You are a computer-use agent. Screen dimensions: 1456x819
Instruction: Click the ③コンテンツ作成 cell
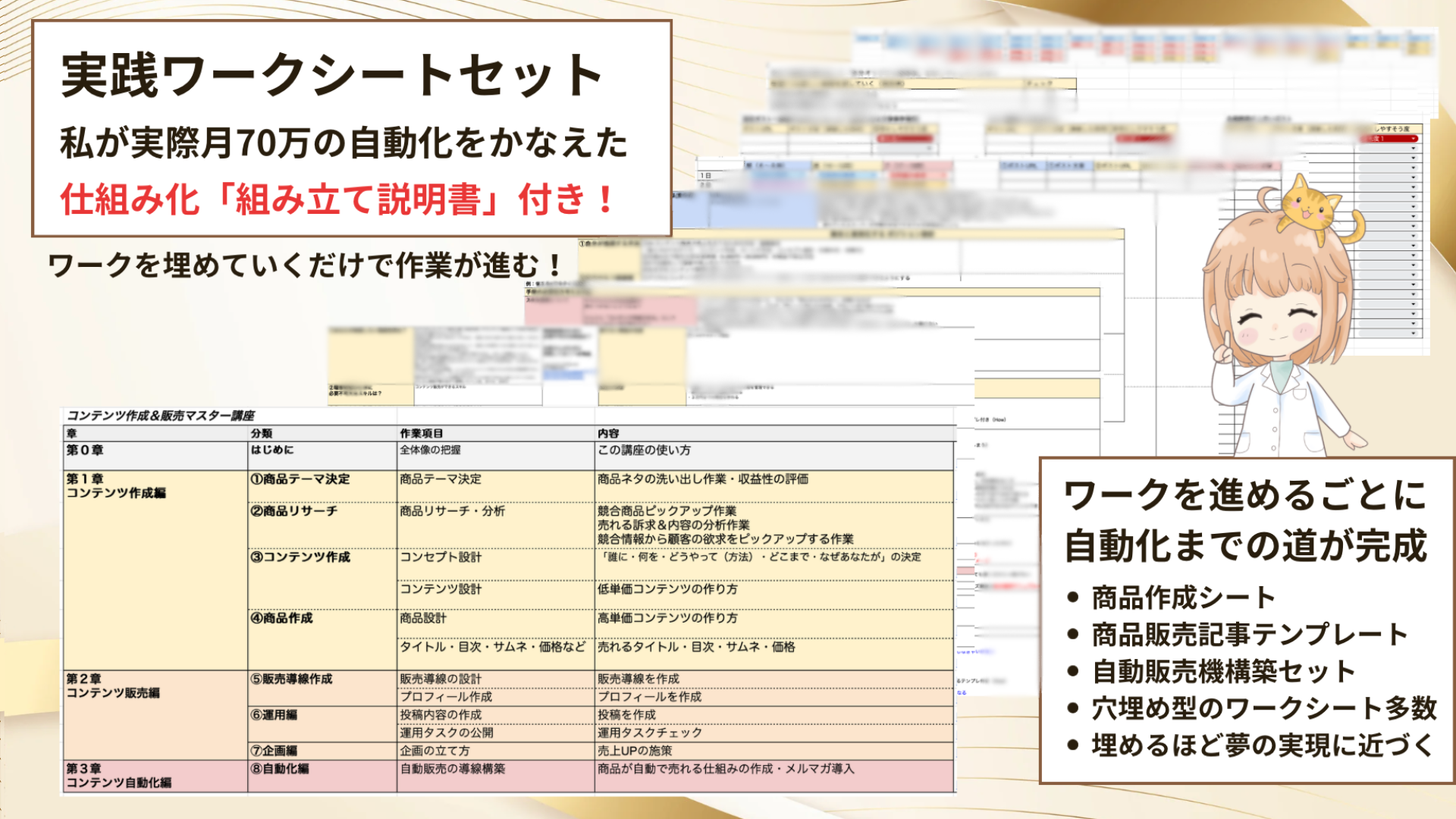[301, 557]
